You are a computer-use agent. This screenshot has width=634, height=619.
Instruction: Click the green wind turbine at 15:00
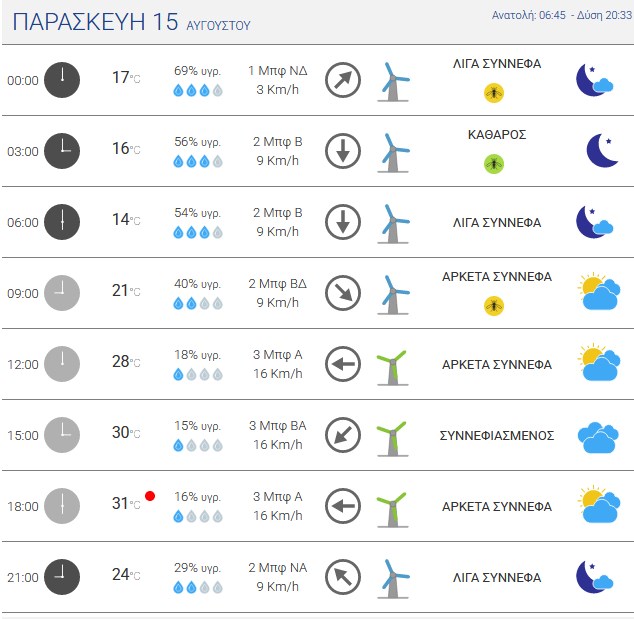(392, 439)
